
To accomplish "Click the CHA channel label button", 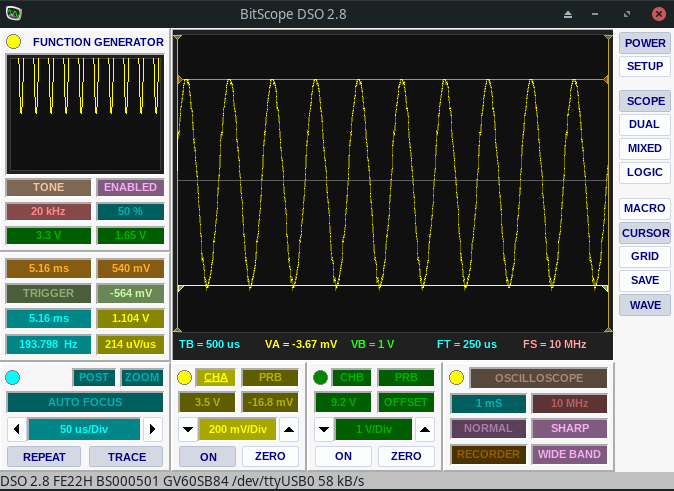I will (216, 377).
